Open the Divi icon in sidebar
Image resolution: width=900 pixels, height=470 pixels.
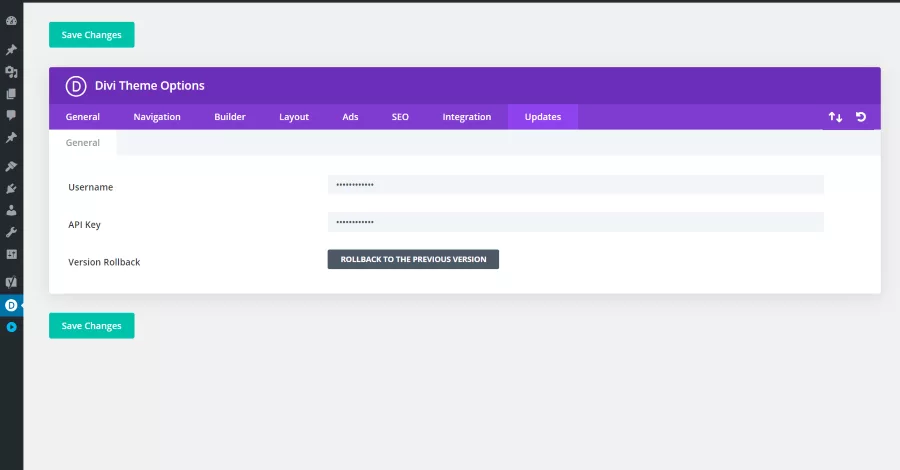(x=11, y=305)
